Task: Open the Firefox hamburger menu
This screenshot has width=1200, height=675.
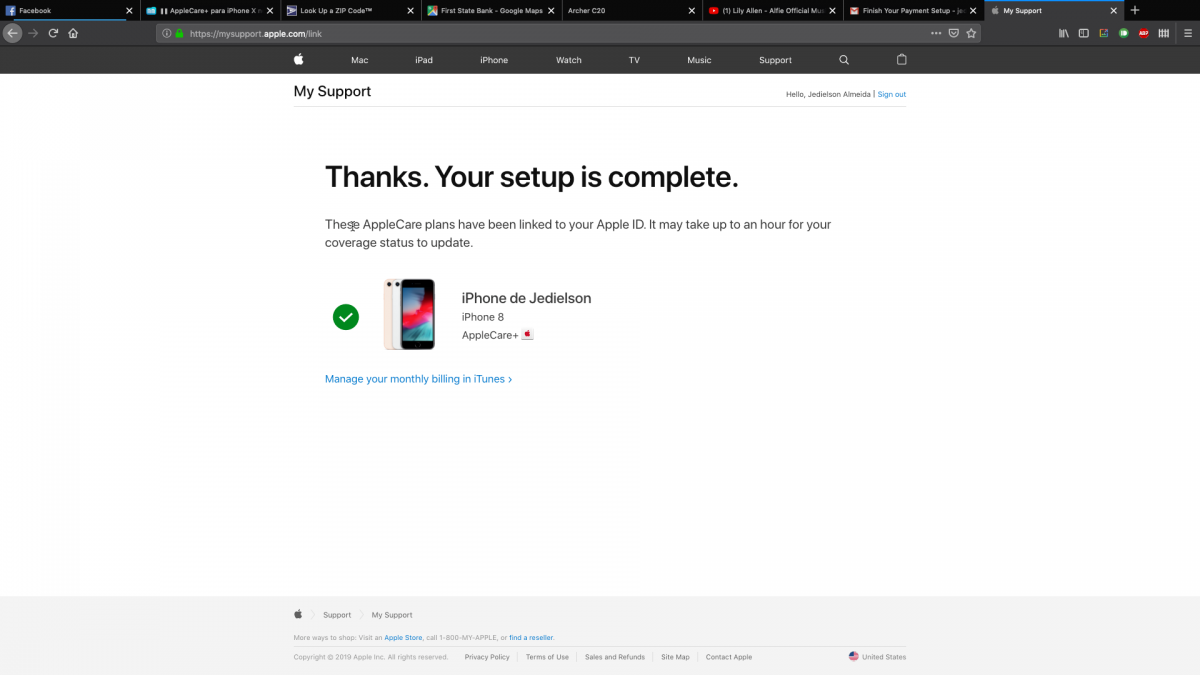Action: [x=1186, y=33]
